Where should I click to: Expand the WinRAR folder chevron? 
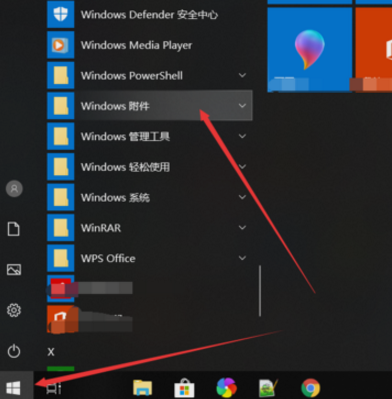(242, 228)
